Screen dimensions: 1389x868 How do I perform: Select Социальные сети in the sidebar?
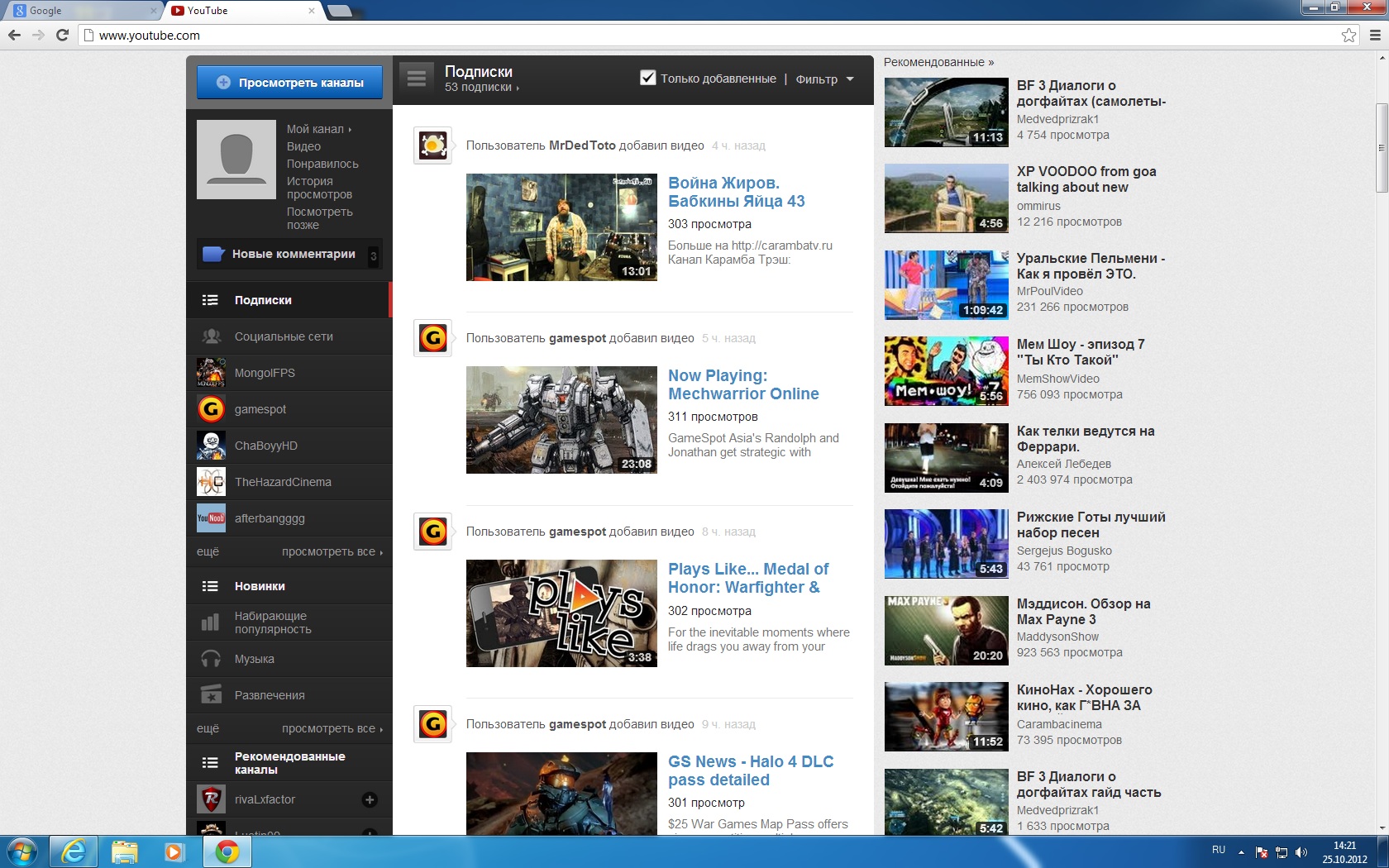coord(284,336)
